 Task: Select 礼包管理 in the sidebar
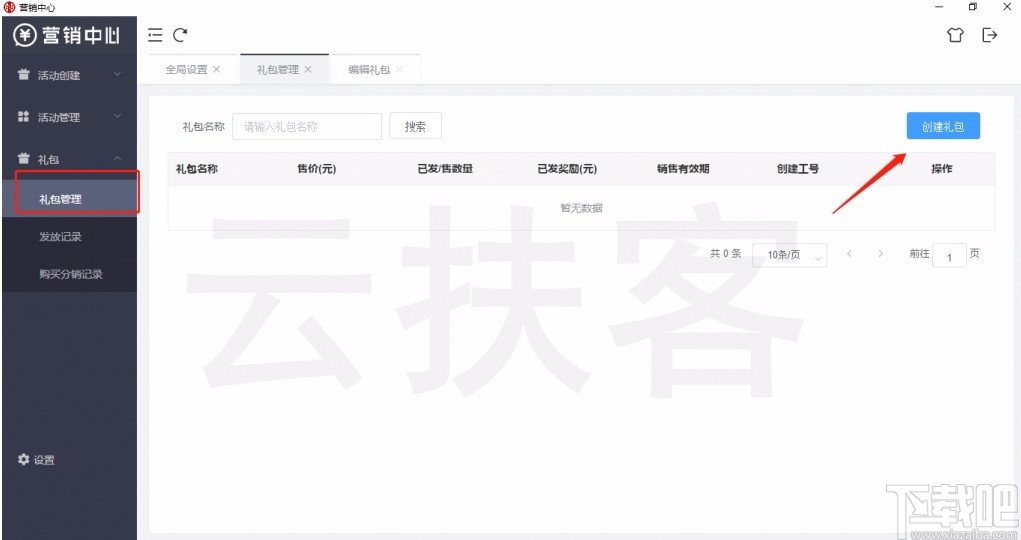pyautogui.click(x=70, y=199)
